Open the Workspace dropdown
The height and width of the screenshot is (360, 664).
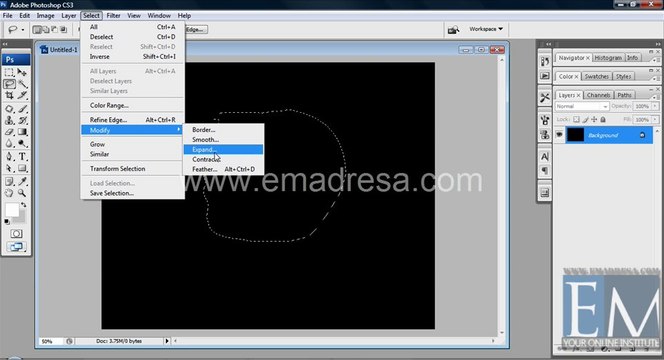[486, 29]
